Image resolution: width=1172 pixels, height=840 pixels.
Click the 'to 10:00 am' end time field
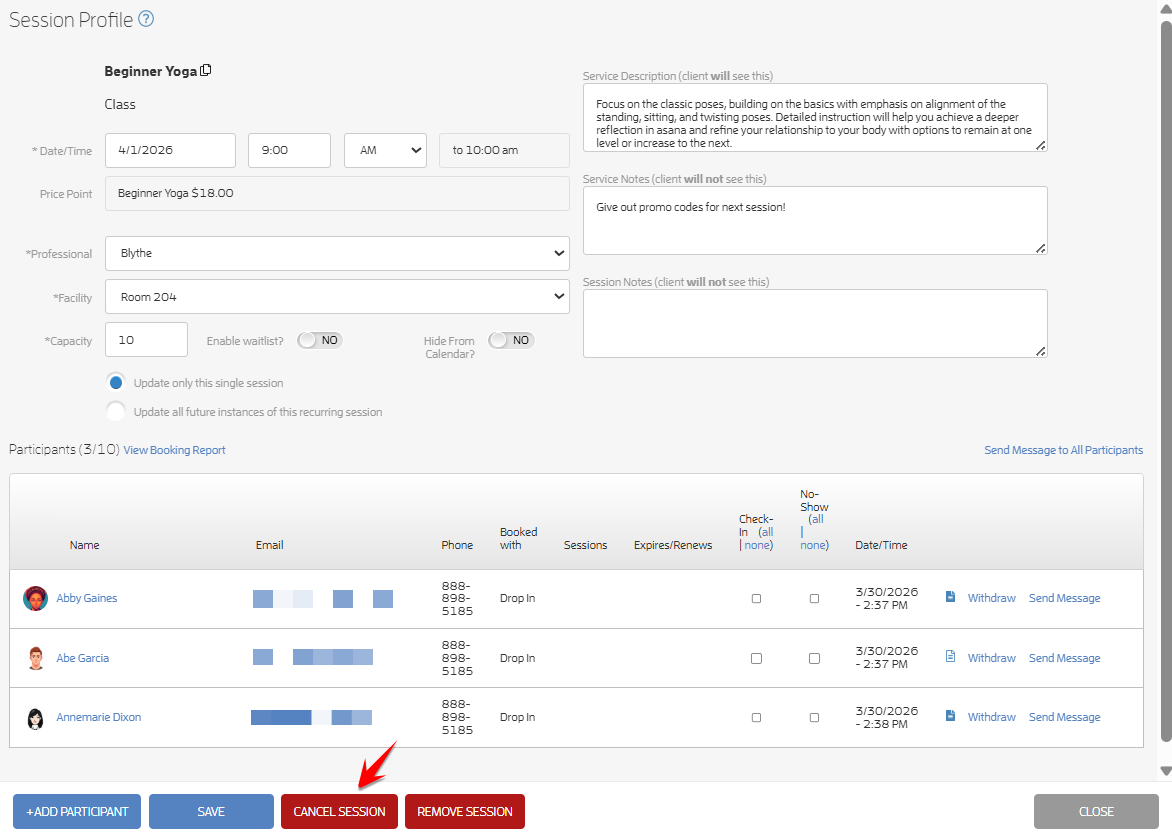pyautogui.click(x=505, y=150)
